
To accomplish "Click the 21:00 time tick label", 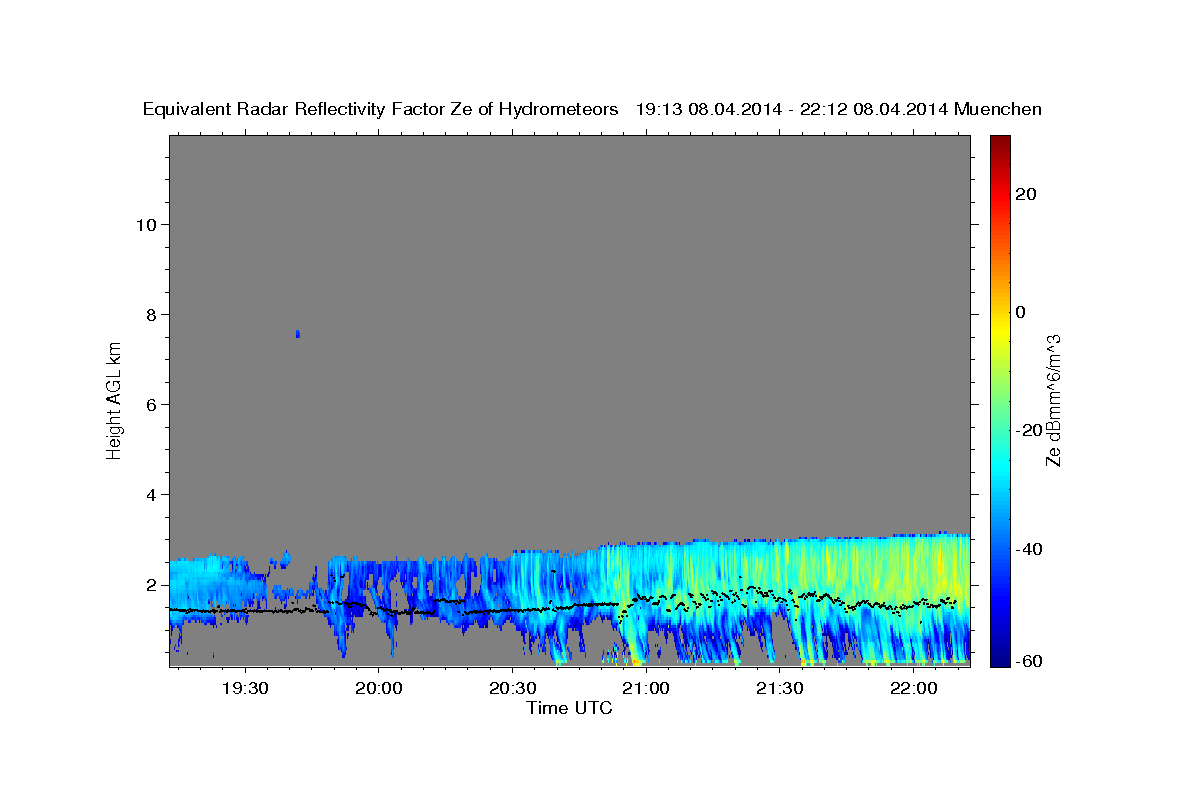I will click(646, 688).
